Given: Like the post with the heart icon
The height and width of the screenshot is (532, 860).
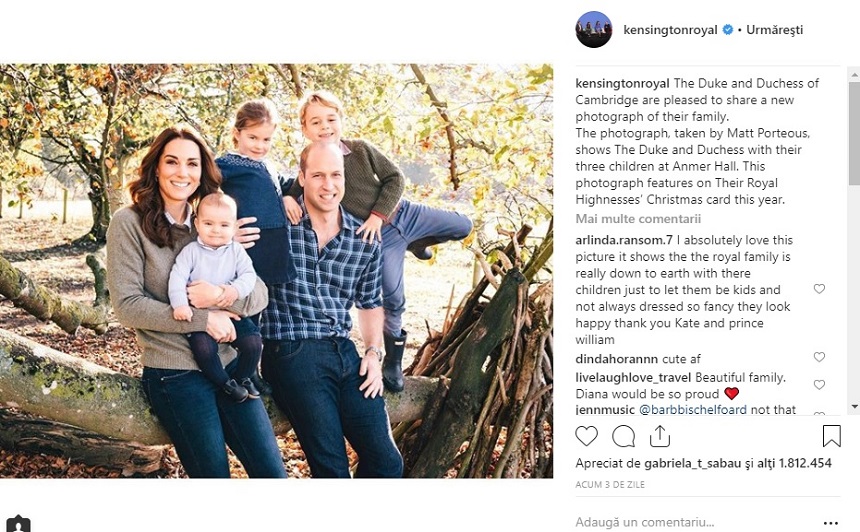Looking at the screenshot, I should coord(587,436).
